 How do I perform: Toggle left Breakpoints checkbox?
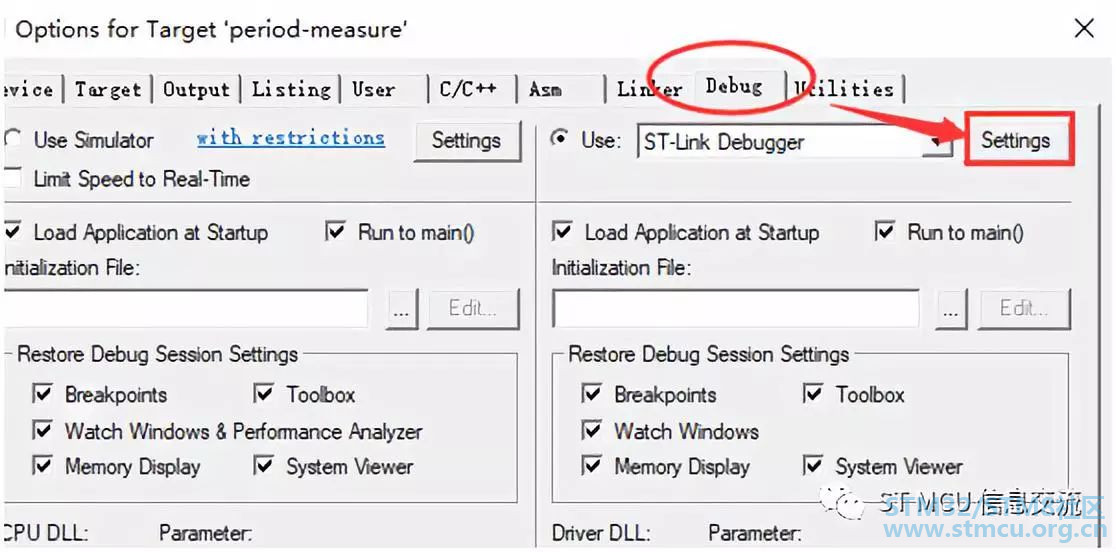pos(43,393)
